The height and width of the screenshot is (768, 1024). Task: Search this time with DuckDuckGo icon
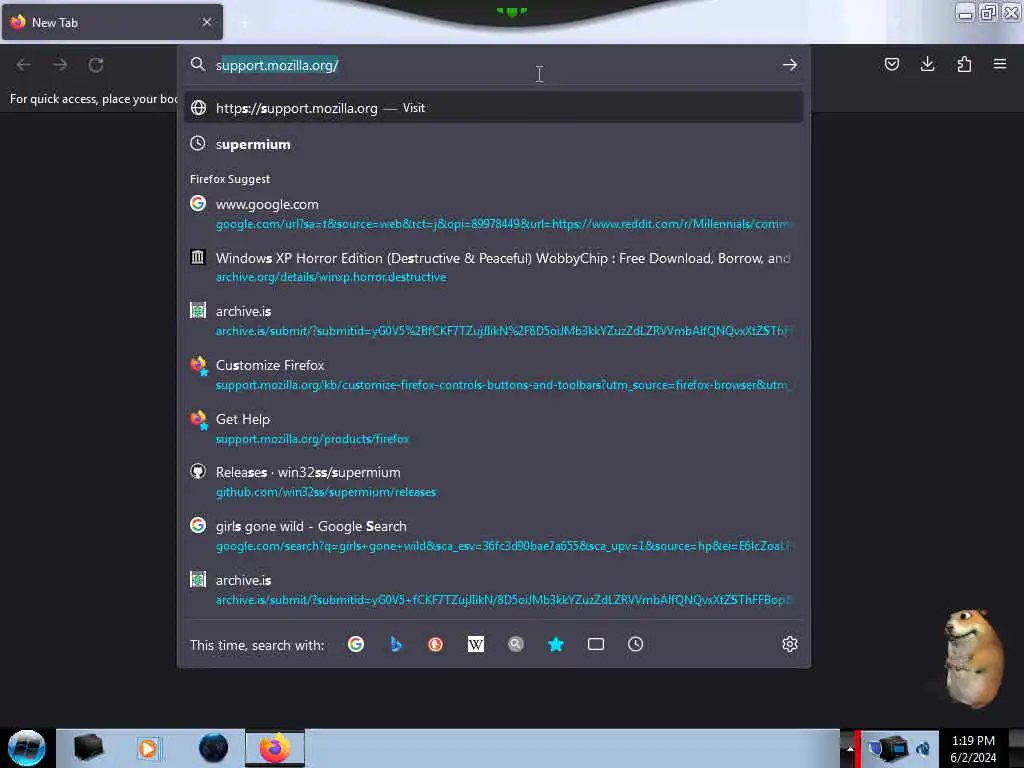click(x=436, y=645)
